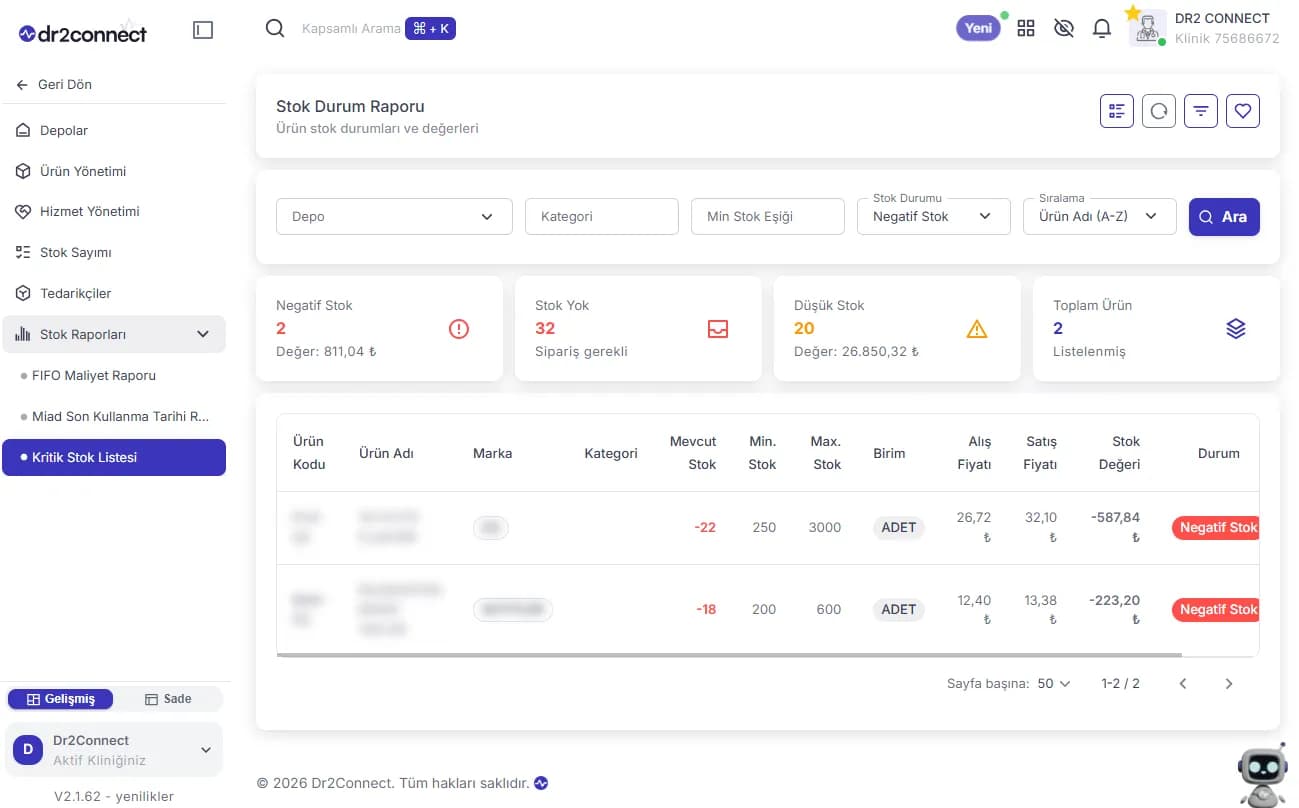Open Hizmet Yönetimi in the sidebar
1299x808 pixels.
[114, 211]
